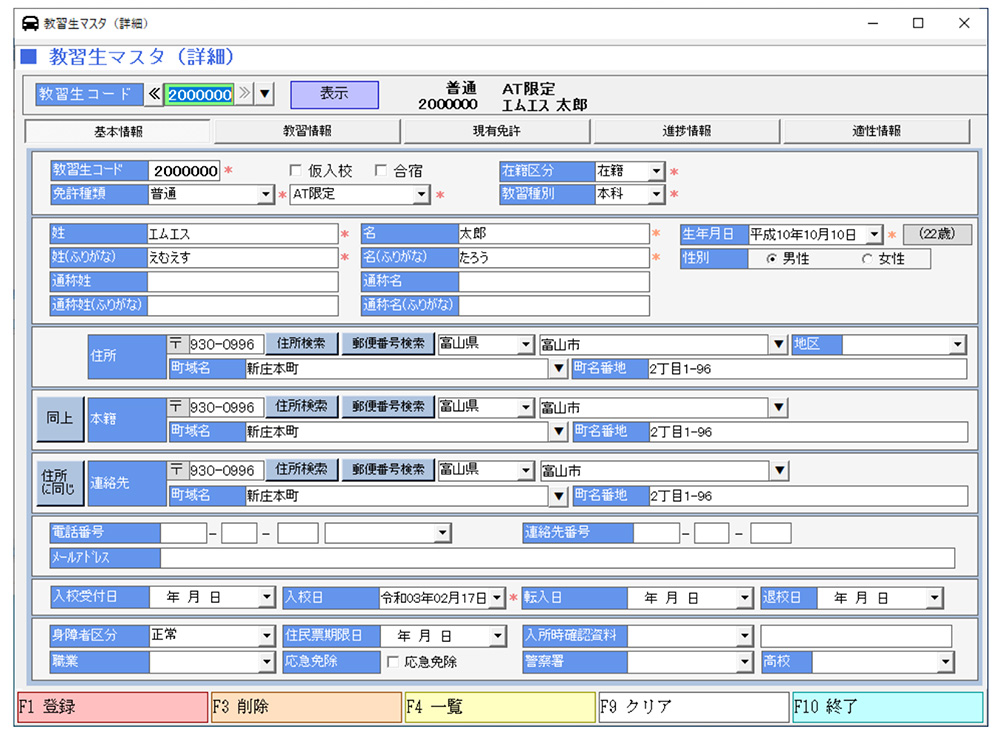
Task: Click the 姓(ふりがな) field
Action: [242, 258]
